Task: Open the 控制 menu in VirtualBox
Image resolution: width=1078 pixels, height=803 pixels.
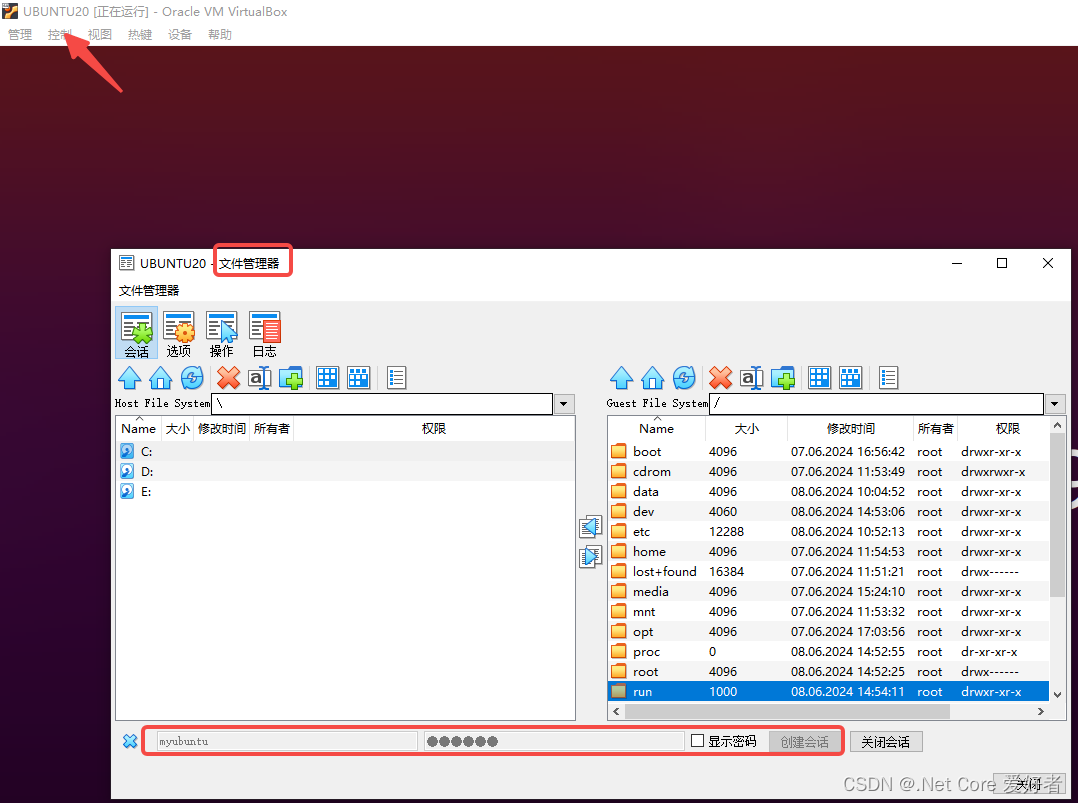Action: pos(59,34)
